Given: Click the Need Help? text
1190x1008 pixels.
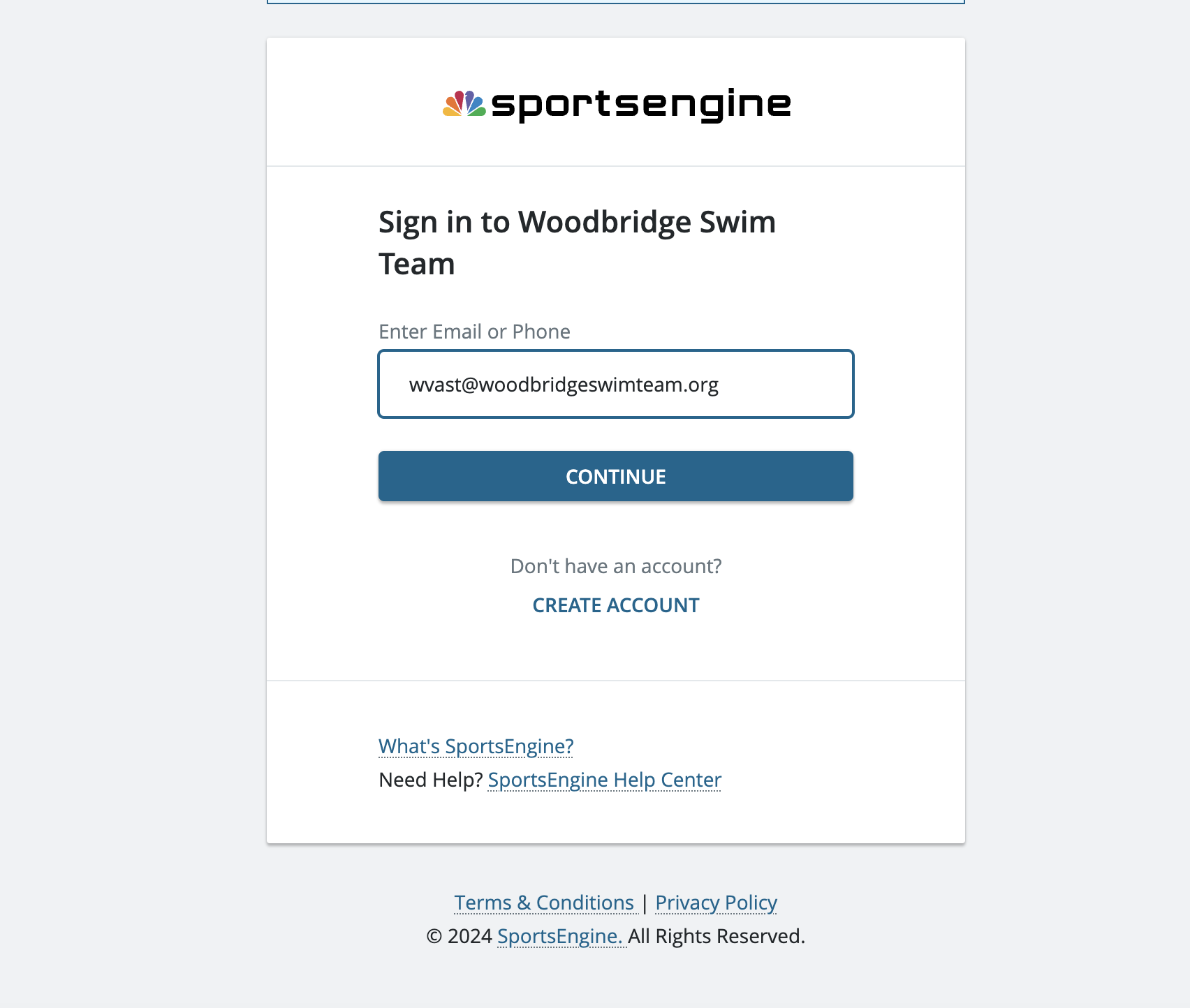Looking at the screenshot, I should (x=430, y=780).
